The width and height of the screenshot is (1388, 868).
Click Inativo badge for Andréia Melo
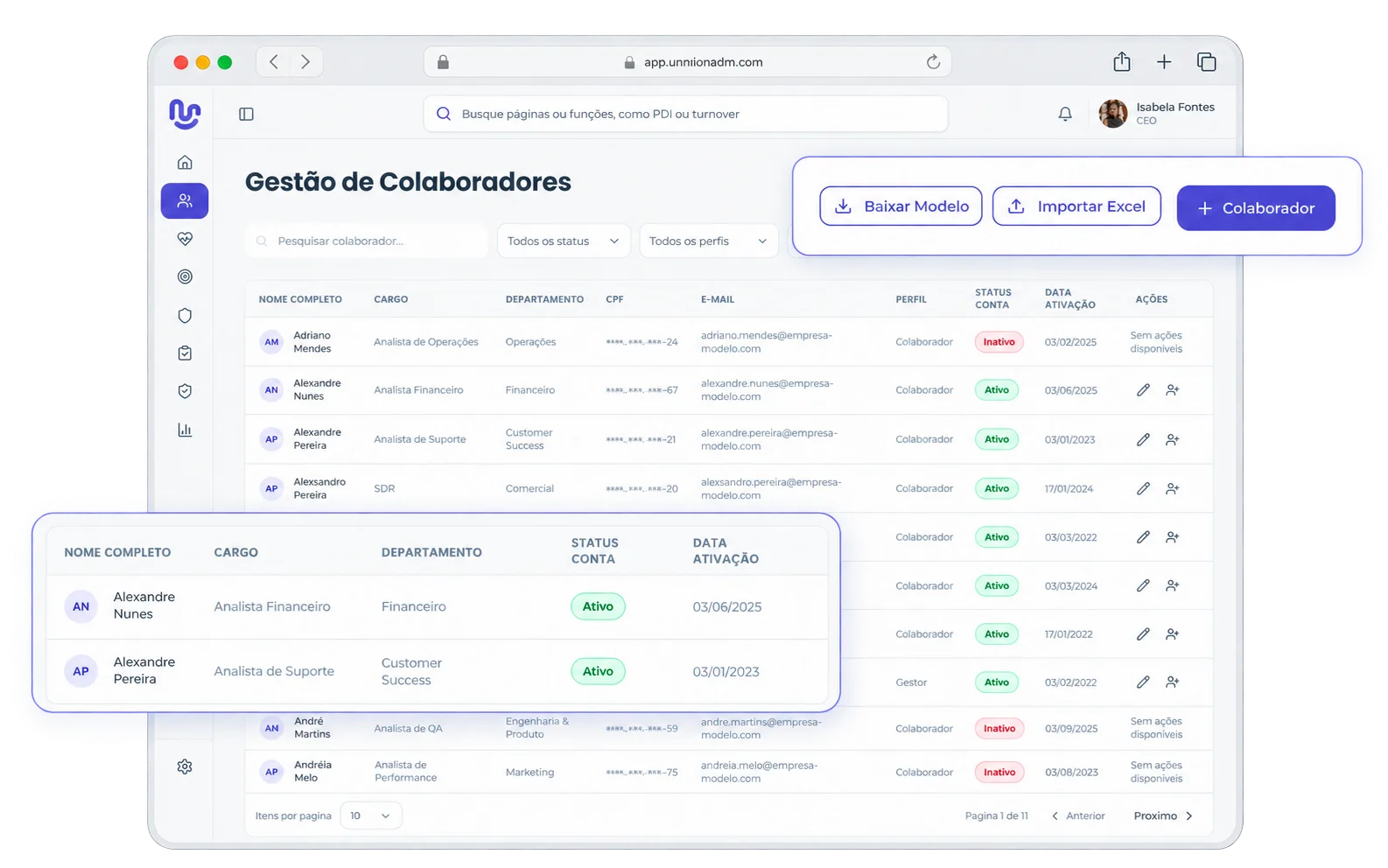coord(999,772)
